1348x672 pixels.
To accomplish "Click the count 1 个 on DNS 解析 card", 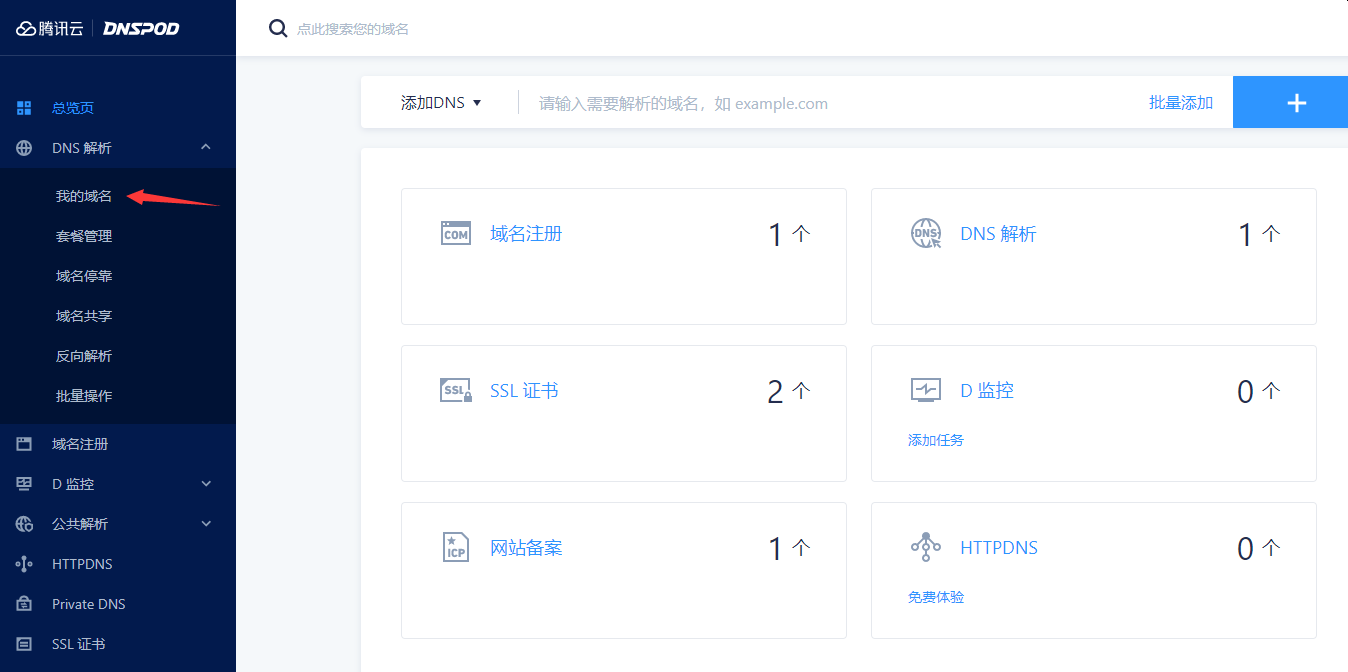I will (x=1259, y=234).
